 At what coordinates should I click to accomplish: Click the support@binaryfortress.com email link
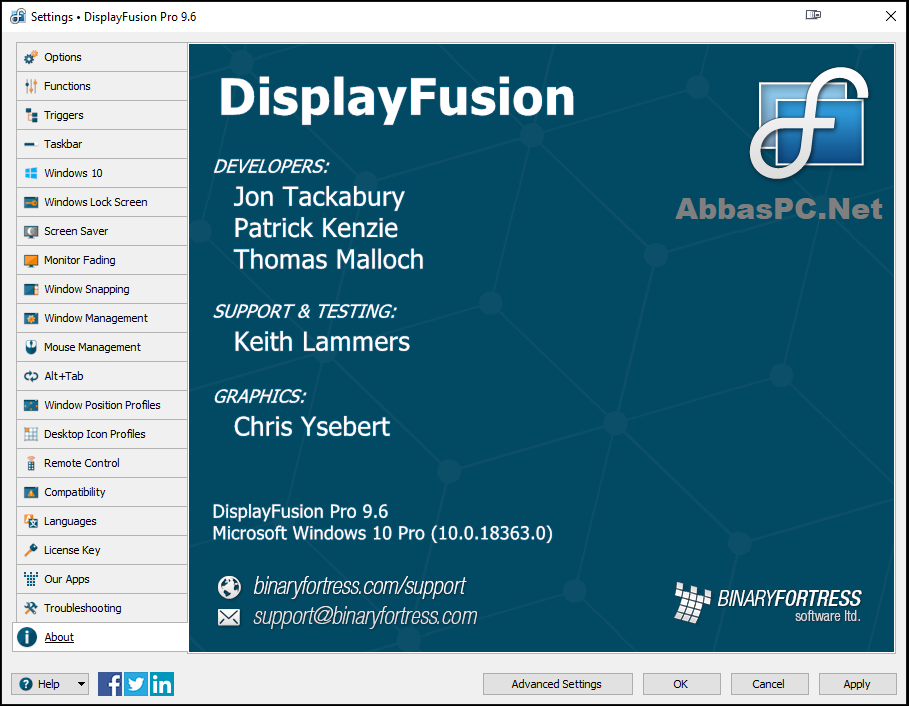coord(365,616)
